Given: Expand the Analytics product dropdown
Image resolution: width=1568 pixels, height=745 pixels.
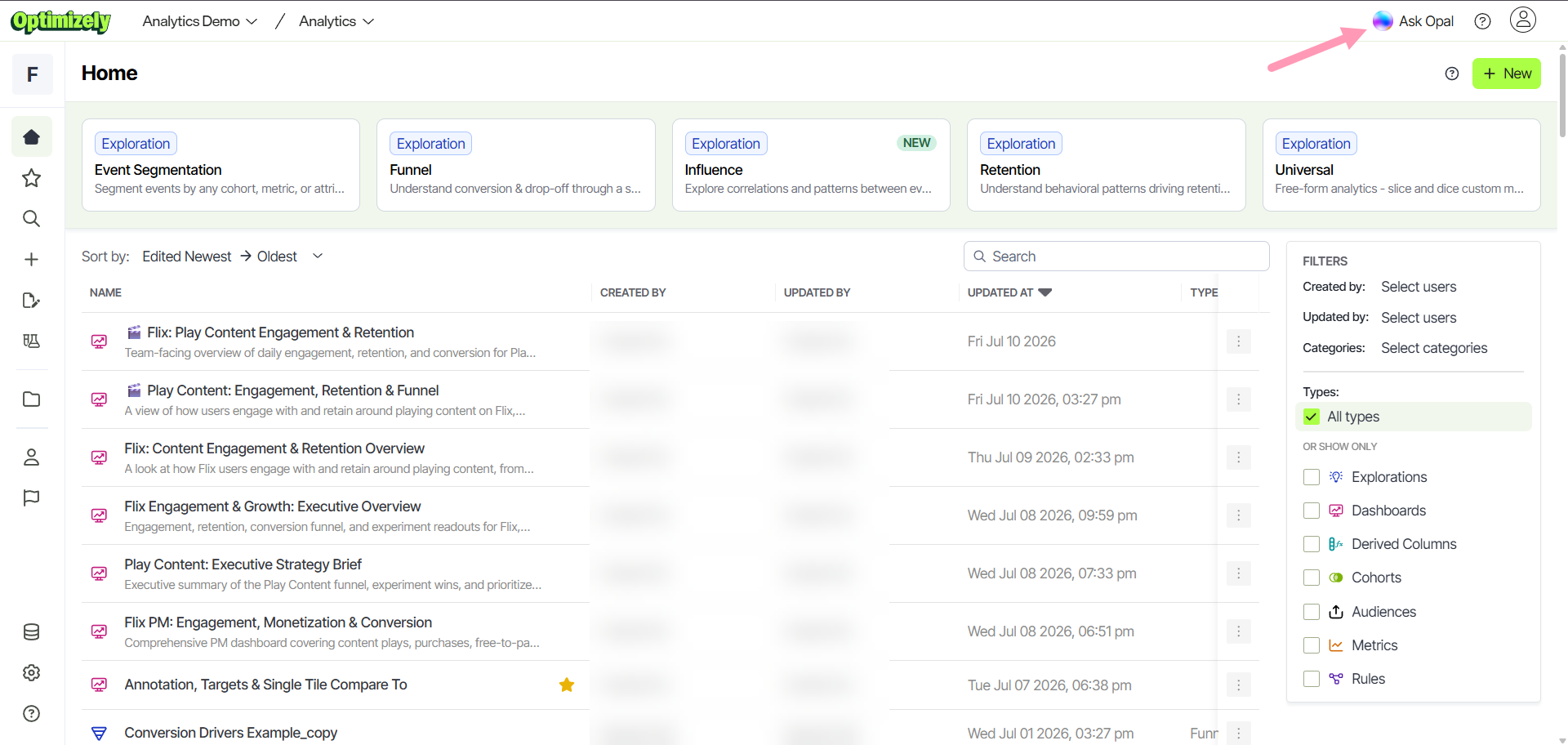Looking at the screenshot, I should pyautogui.click(x=336, y=21).
